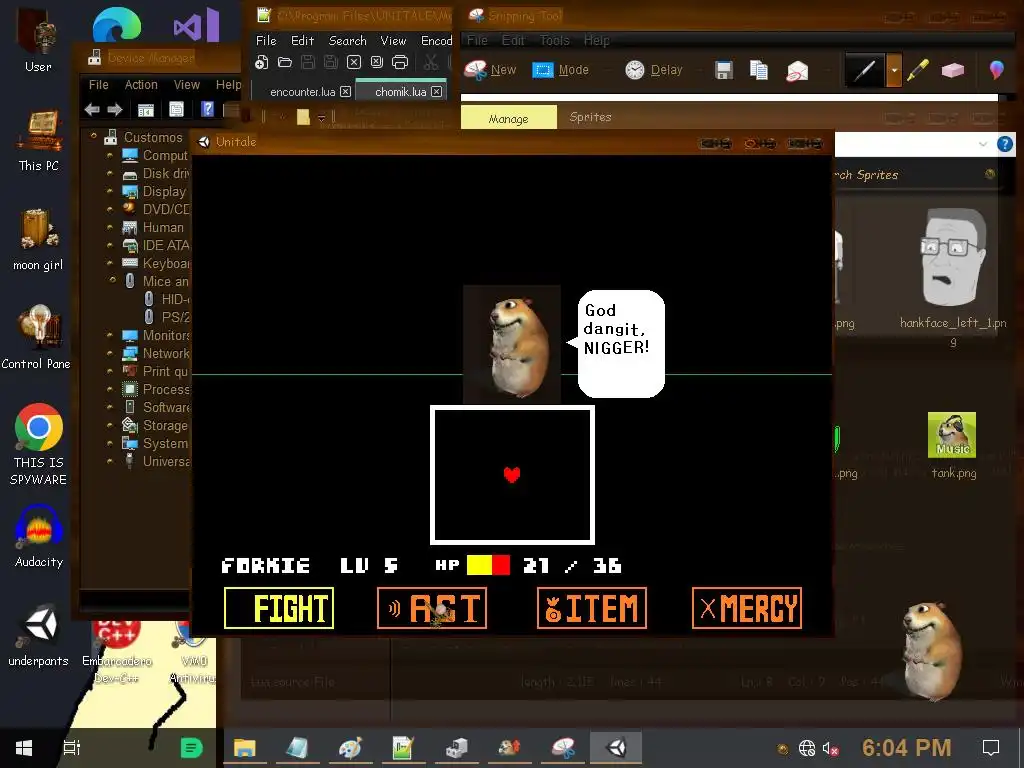
Task: Select the PS/2 mouse device entry
Action: pyautogui.click(x=167, y=317)
